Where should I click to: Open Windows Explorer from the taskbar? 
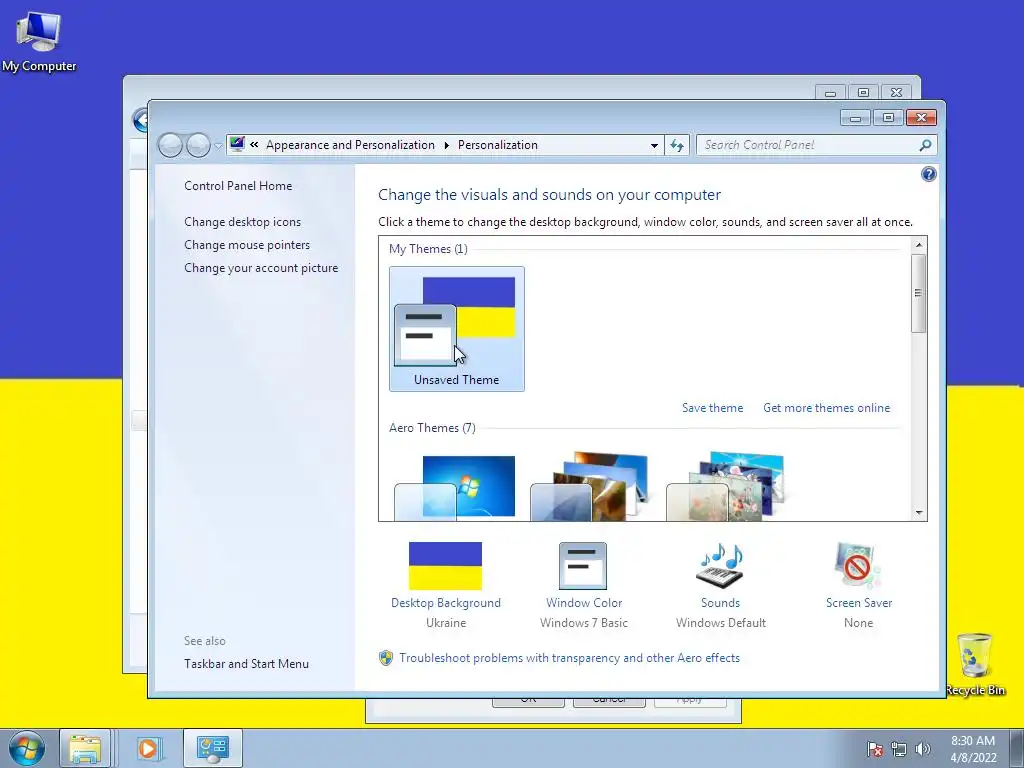86,748
